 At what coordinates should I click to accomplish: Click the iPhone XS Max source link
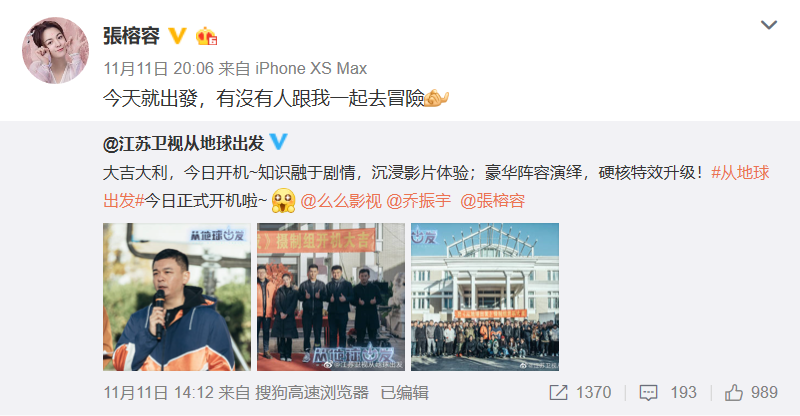[x=311, y=68]
